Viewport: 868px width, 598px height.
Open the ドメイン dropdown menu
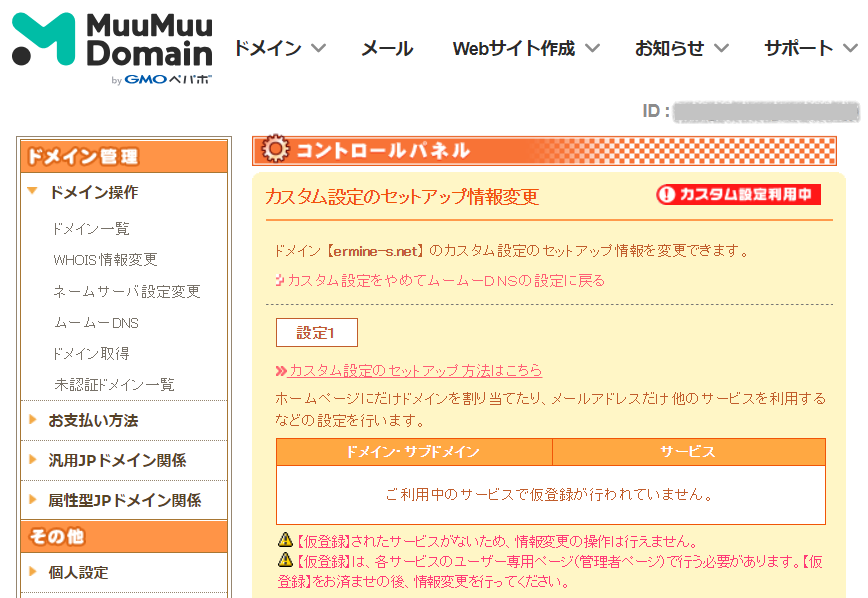tap(280, 48)
